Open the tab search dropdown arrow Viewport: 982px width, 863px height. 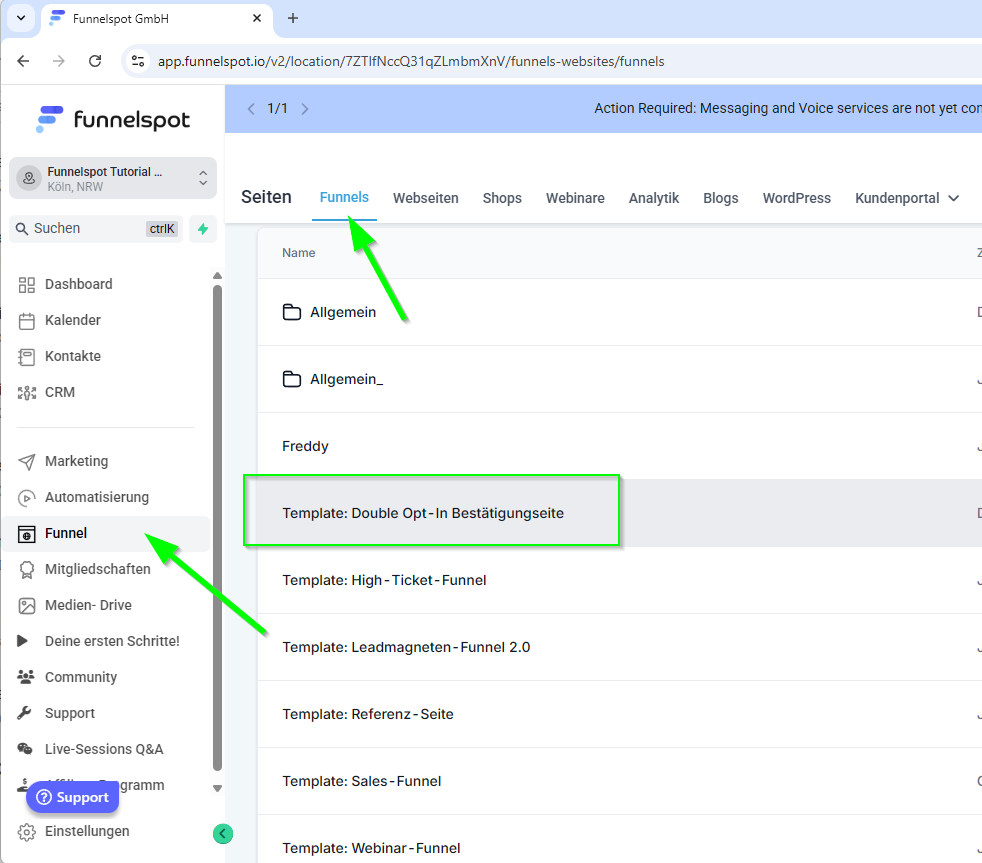[21, 18]
